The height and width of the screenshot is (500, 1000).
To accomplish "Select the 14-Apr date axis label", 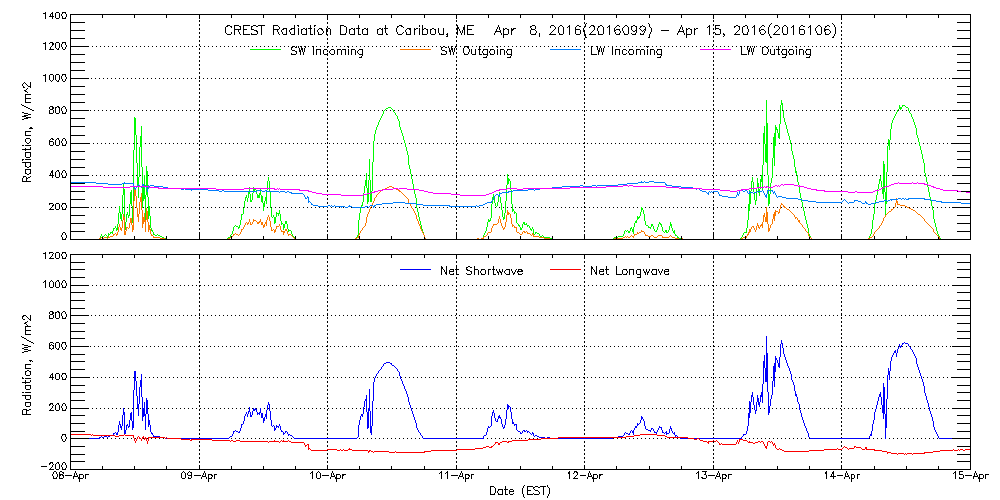I will [x=842, y=477].
